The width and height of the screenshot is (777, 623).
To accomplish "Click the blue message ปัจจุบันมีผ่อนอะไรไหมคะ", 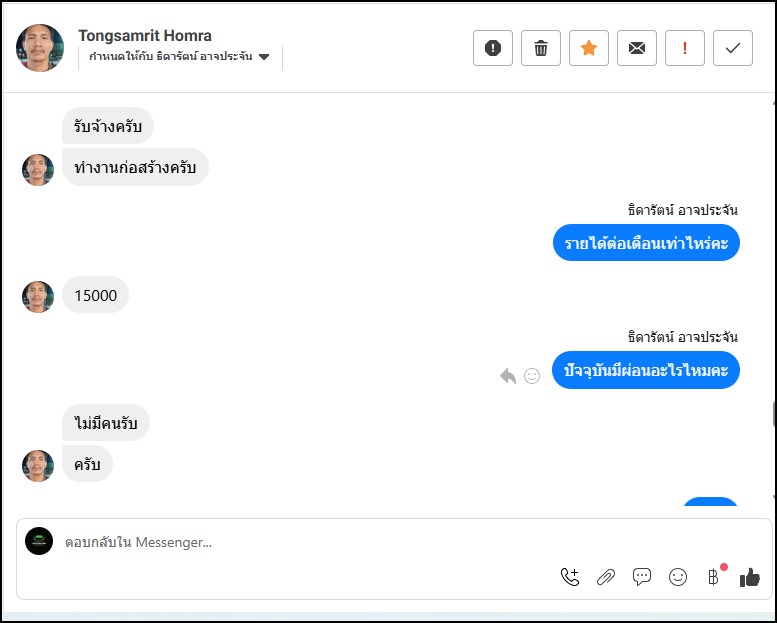I will click(646, 370).
